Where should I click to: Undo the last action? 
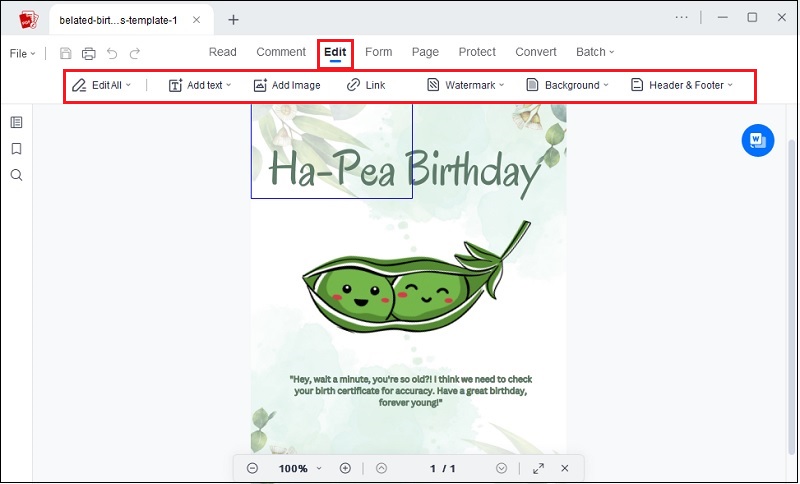[x=112, y=53]
